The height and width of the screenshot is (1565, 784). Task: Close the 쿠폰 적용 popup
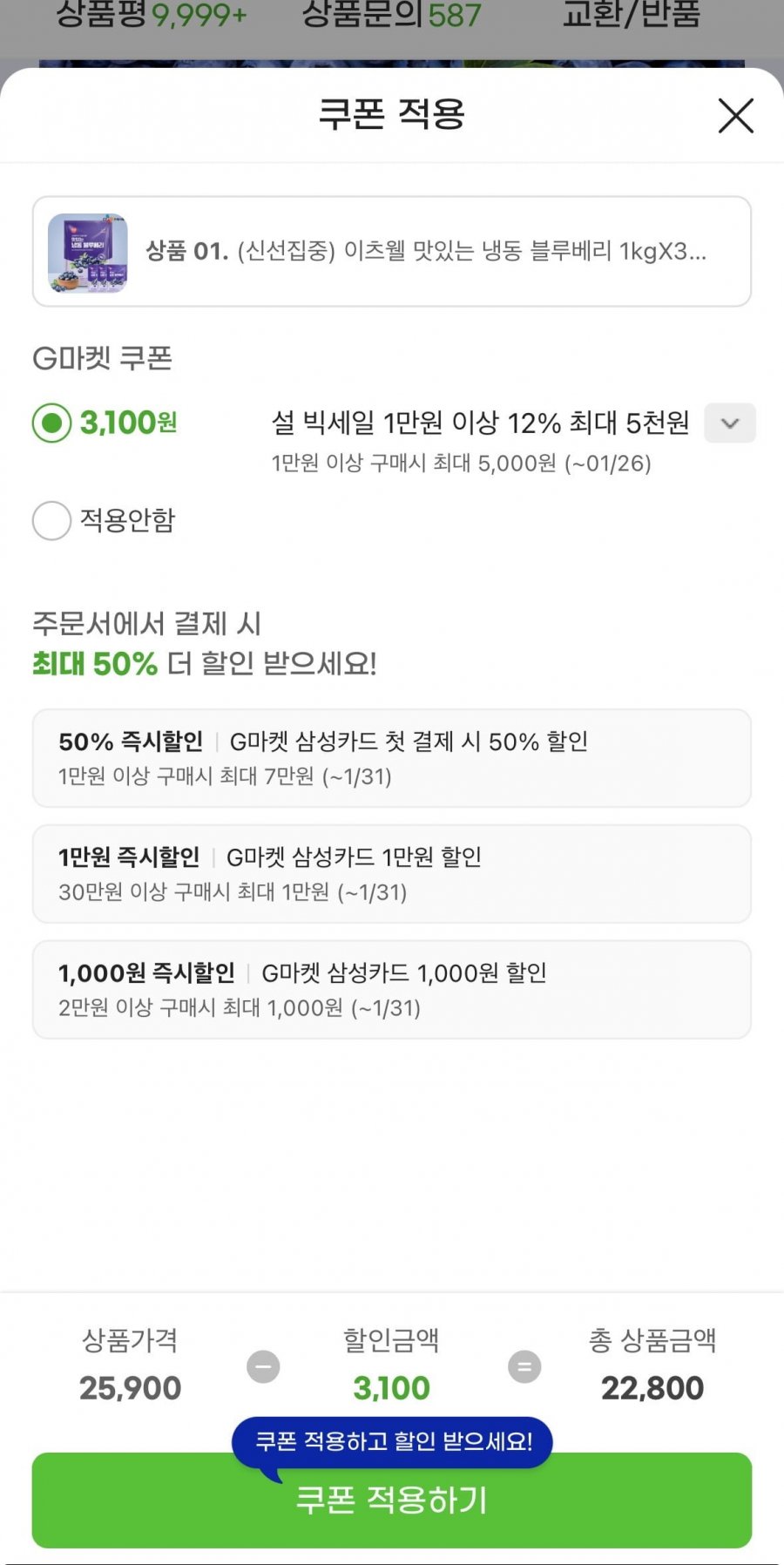coord(735,116)
